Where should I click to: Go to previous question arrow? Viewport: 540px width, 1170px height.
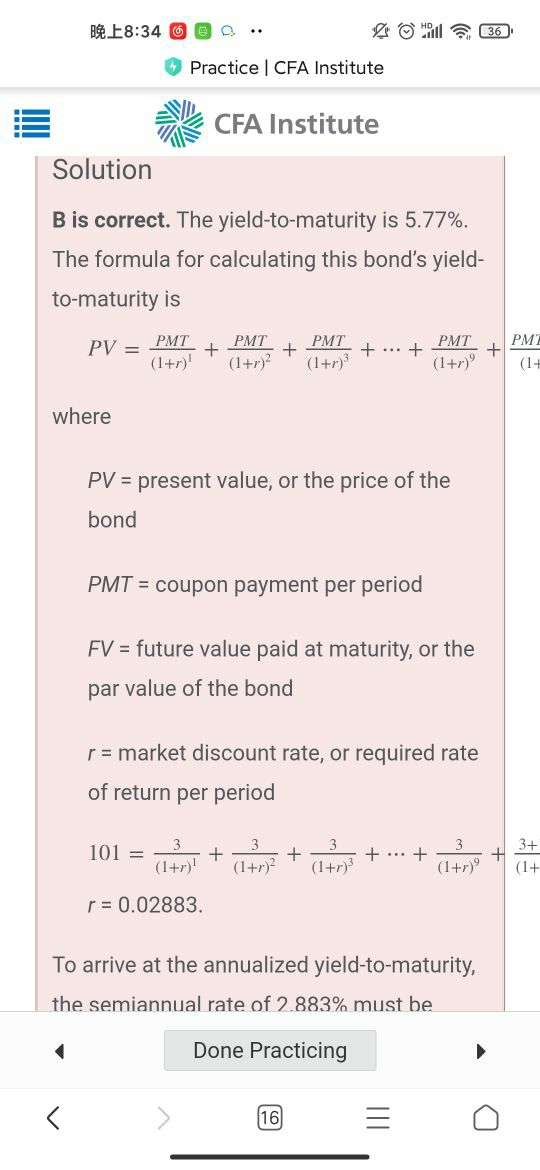click(x=60, y=1051)
